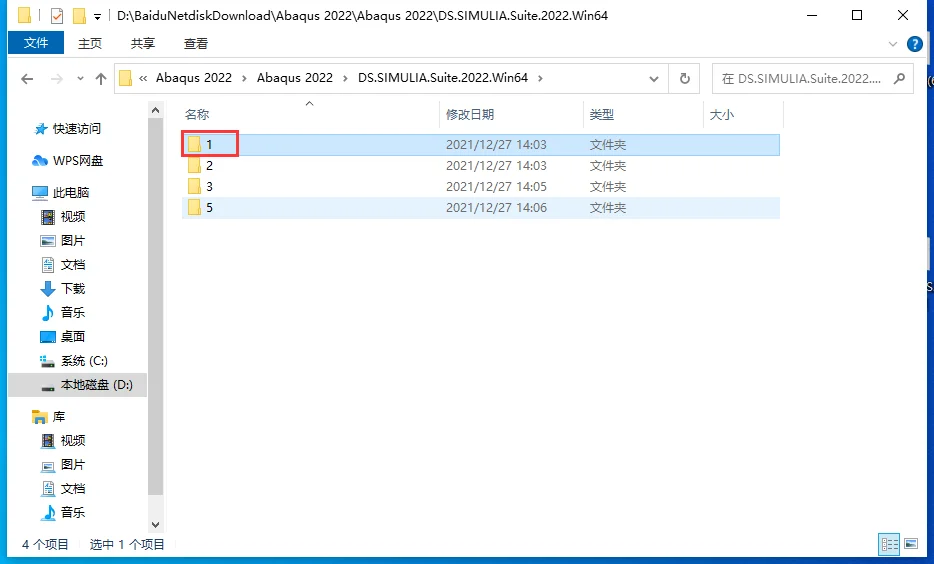Open 桌面 in navigation pane
This screenshot has width=934, height=564.
(x=73, y=336)
